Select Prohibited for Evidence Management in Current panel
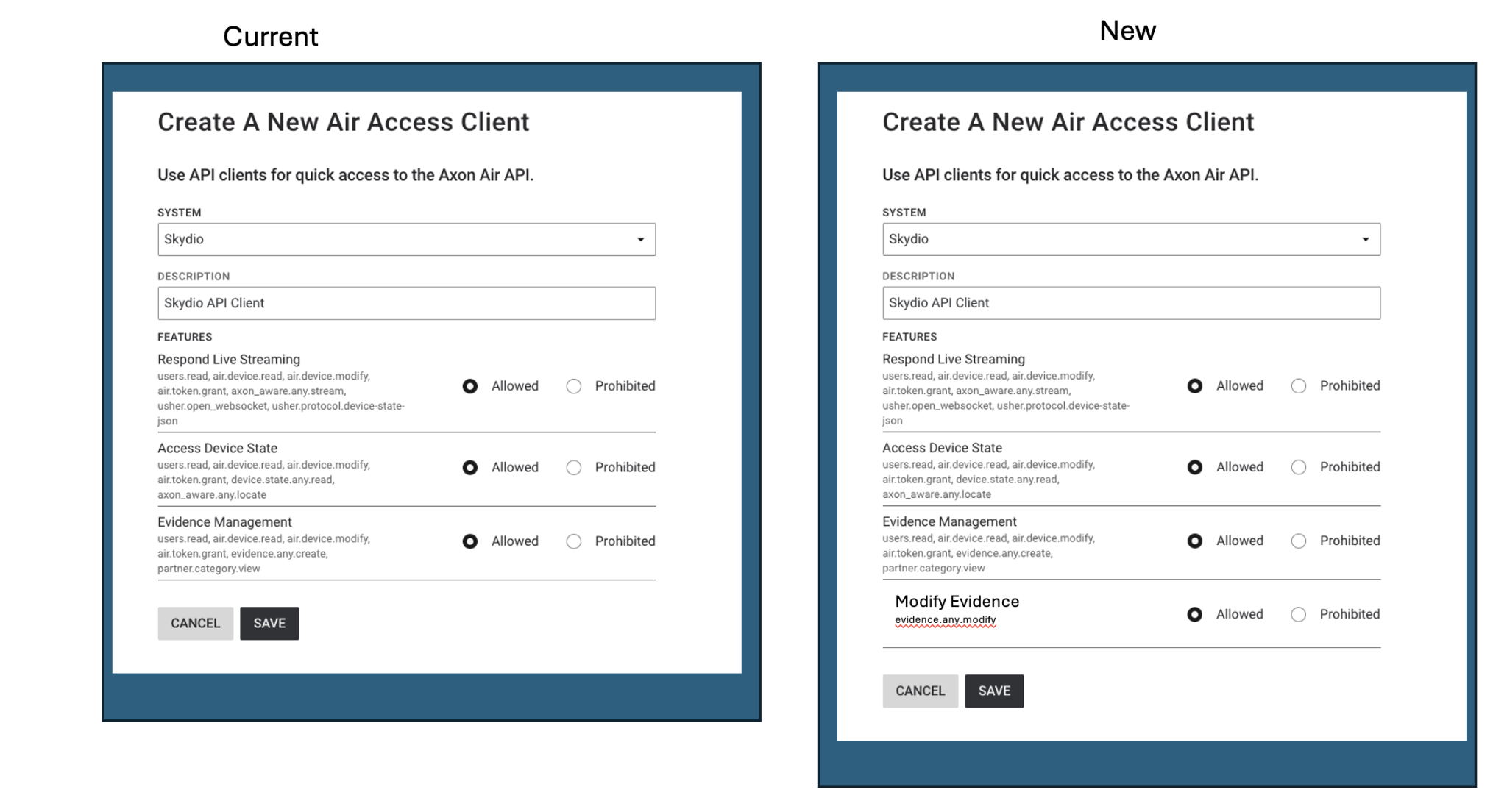Viewport: 1507px width, 812px height. 574,541
